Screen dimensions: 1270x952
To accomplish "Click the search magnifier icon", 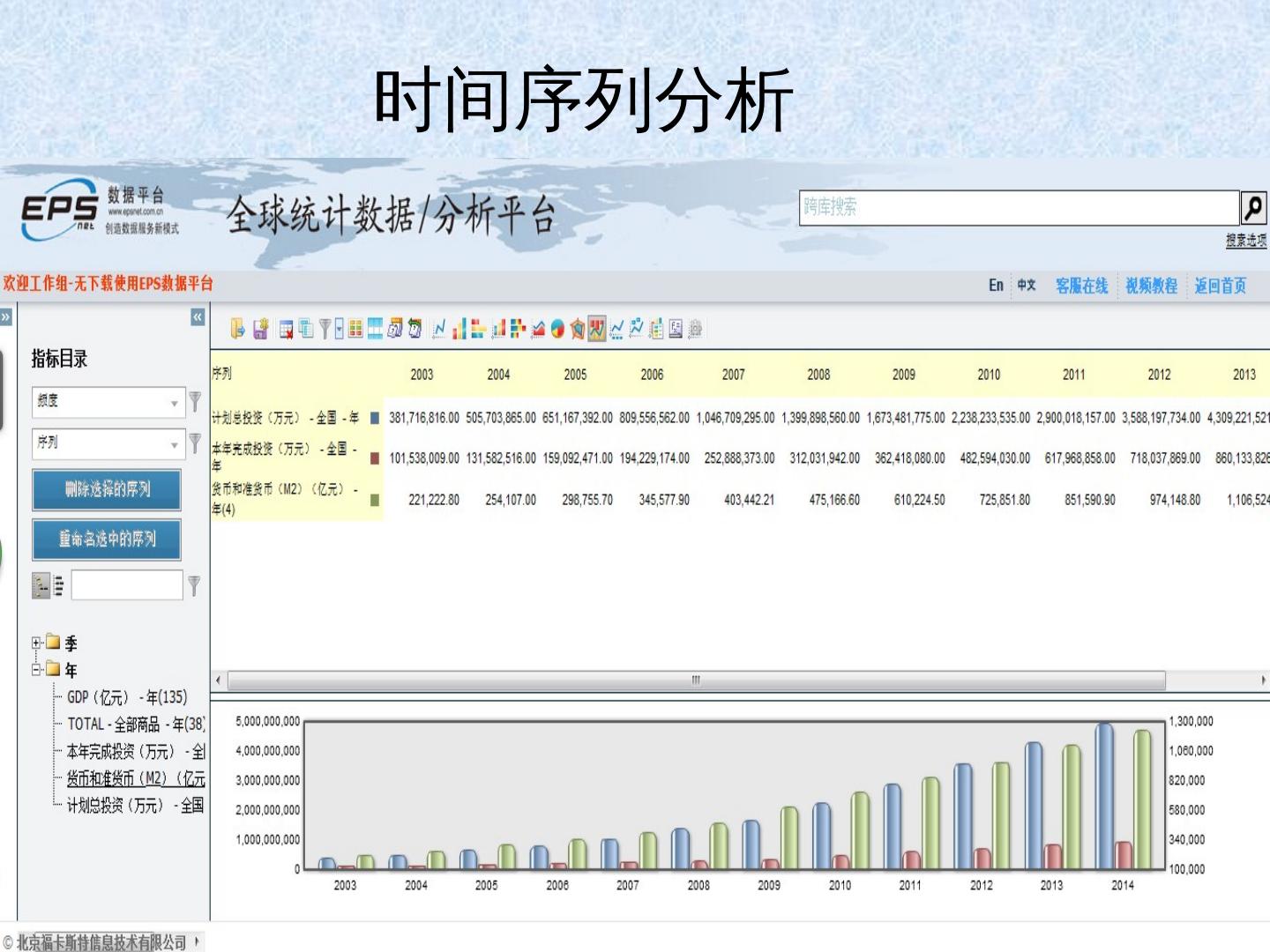I will click(x=1252, y=208).
